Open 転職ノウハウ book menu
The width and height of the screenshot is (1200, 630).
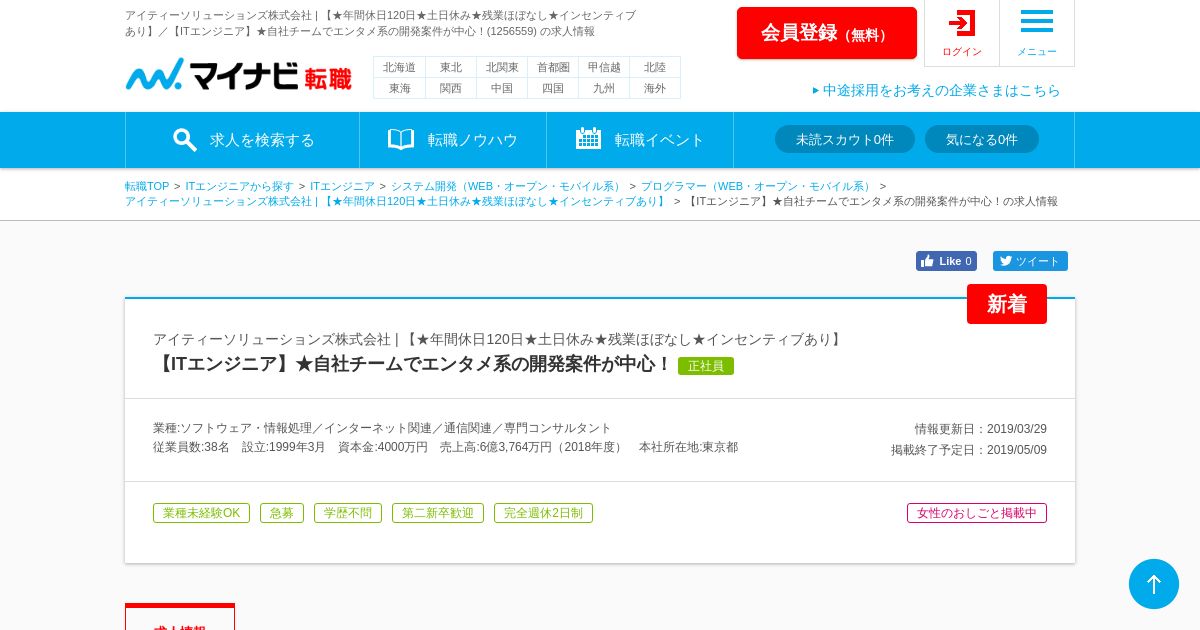tap(453, 140)
